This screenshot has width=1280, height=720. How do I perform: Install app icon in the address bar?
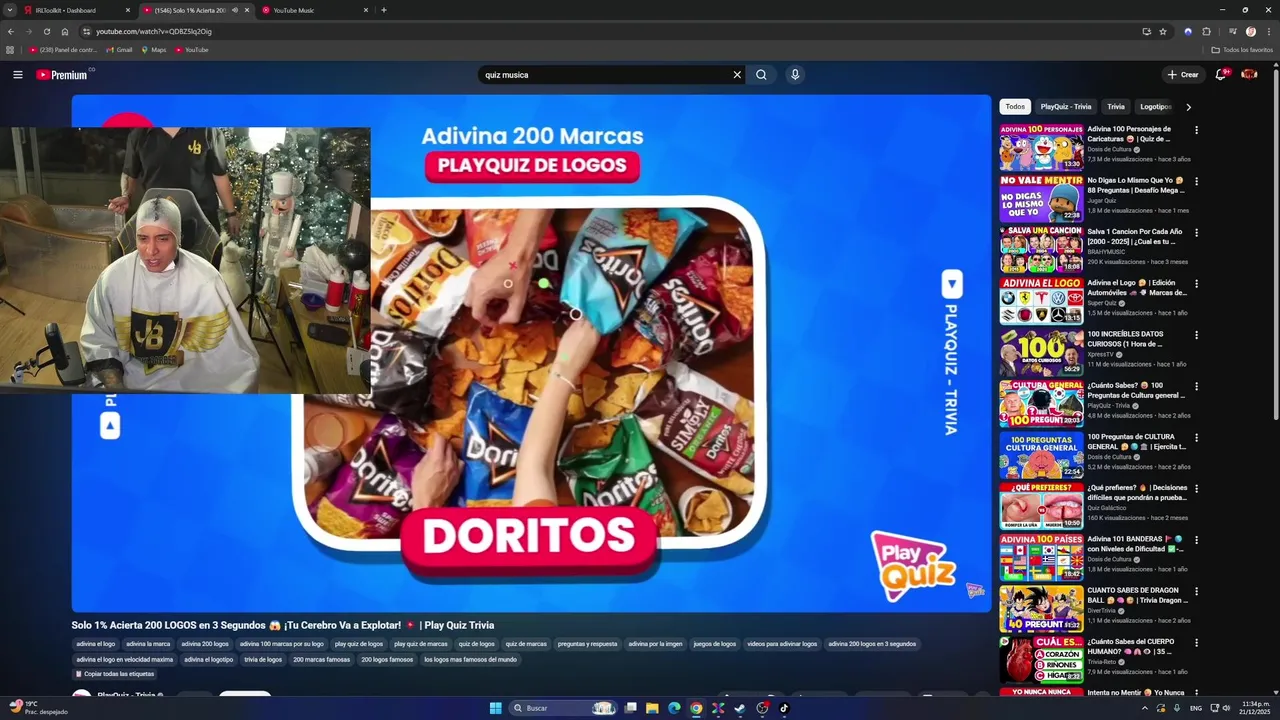1146,32
